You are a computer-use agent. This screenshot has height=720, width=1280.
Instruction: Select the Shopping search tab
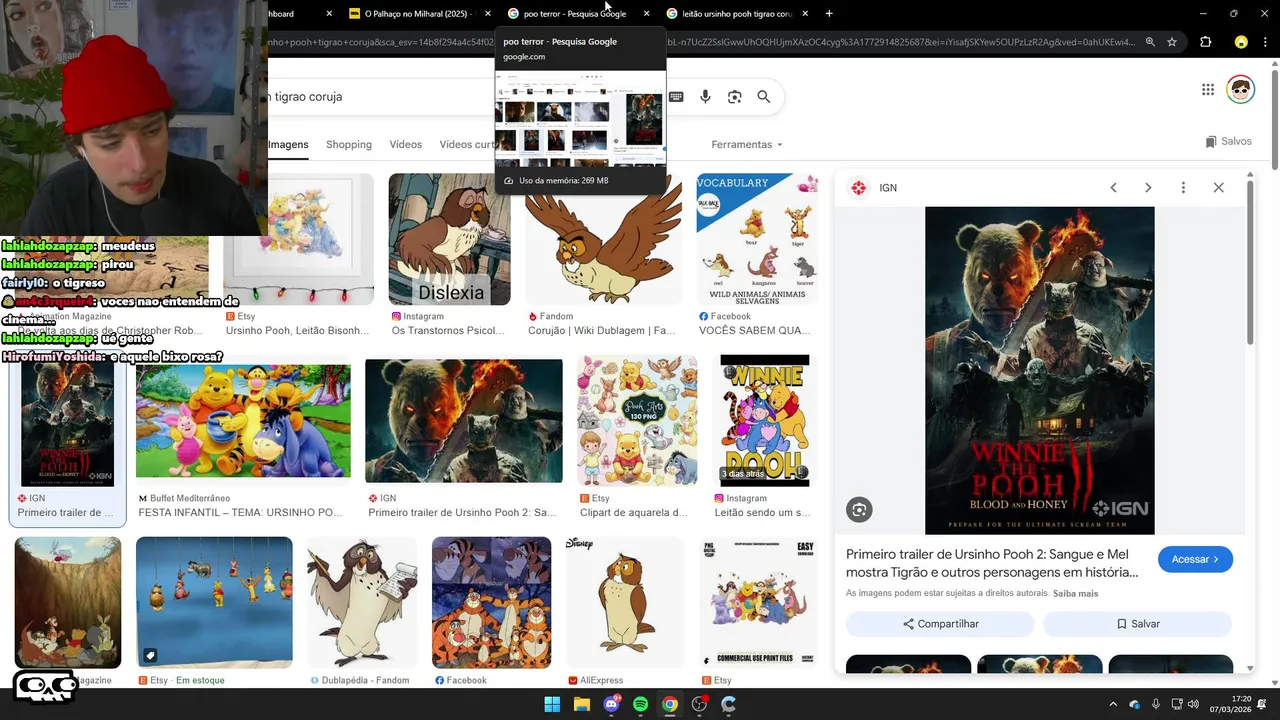(x=349, y=144)
